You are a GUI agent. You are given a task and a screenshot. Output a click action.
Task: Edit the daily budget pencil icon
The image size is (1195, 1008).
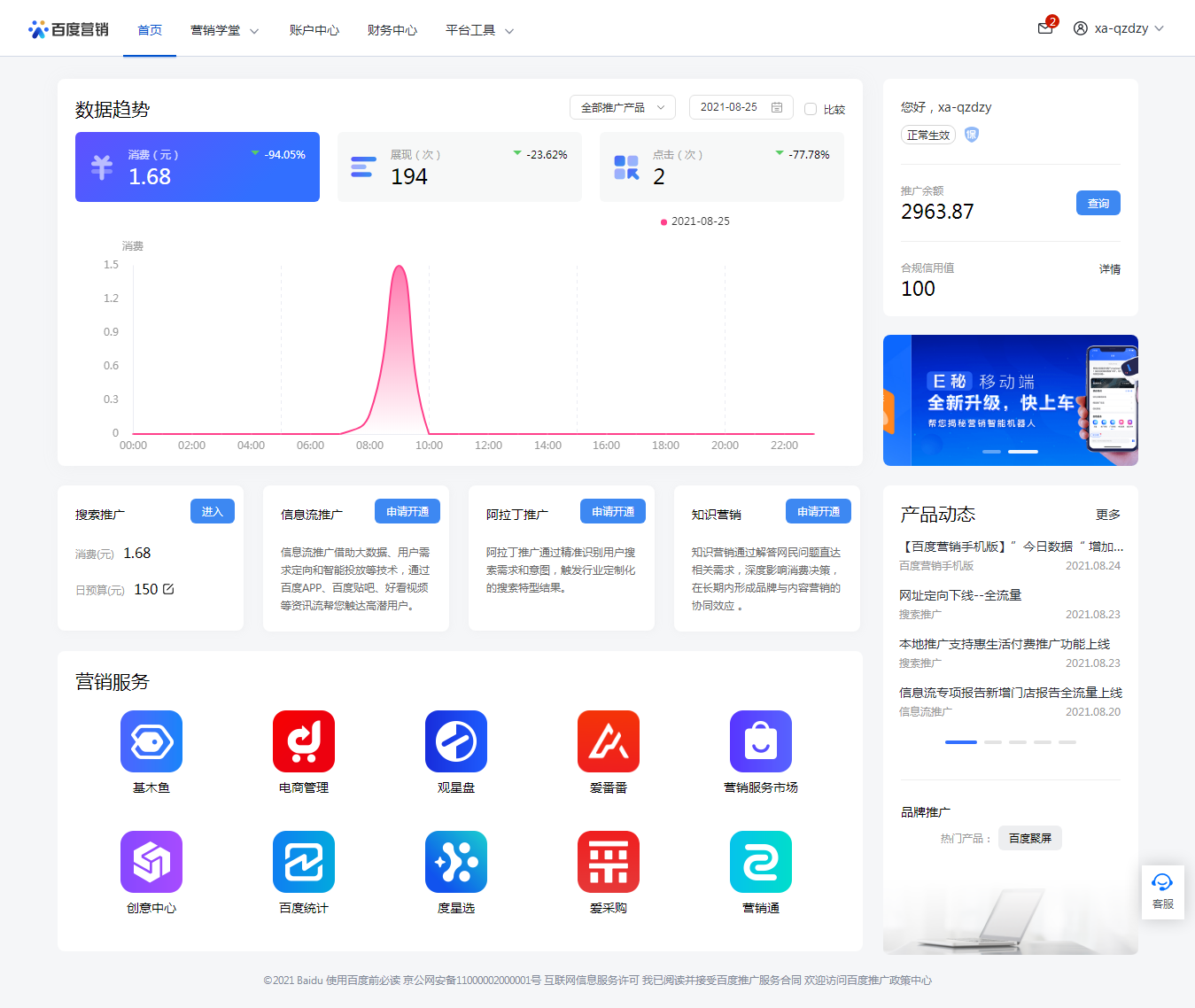point(169,589)
